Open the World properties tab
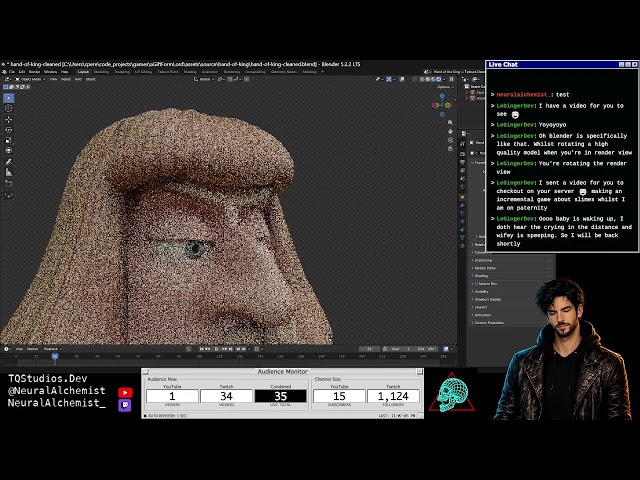The width and height of the screenshot is (640, 480). coord(462,187)
